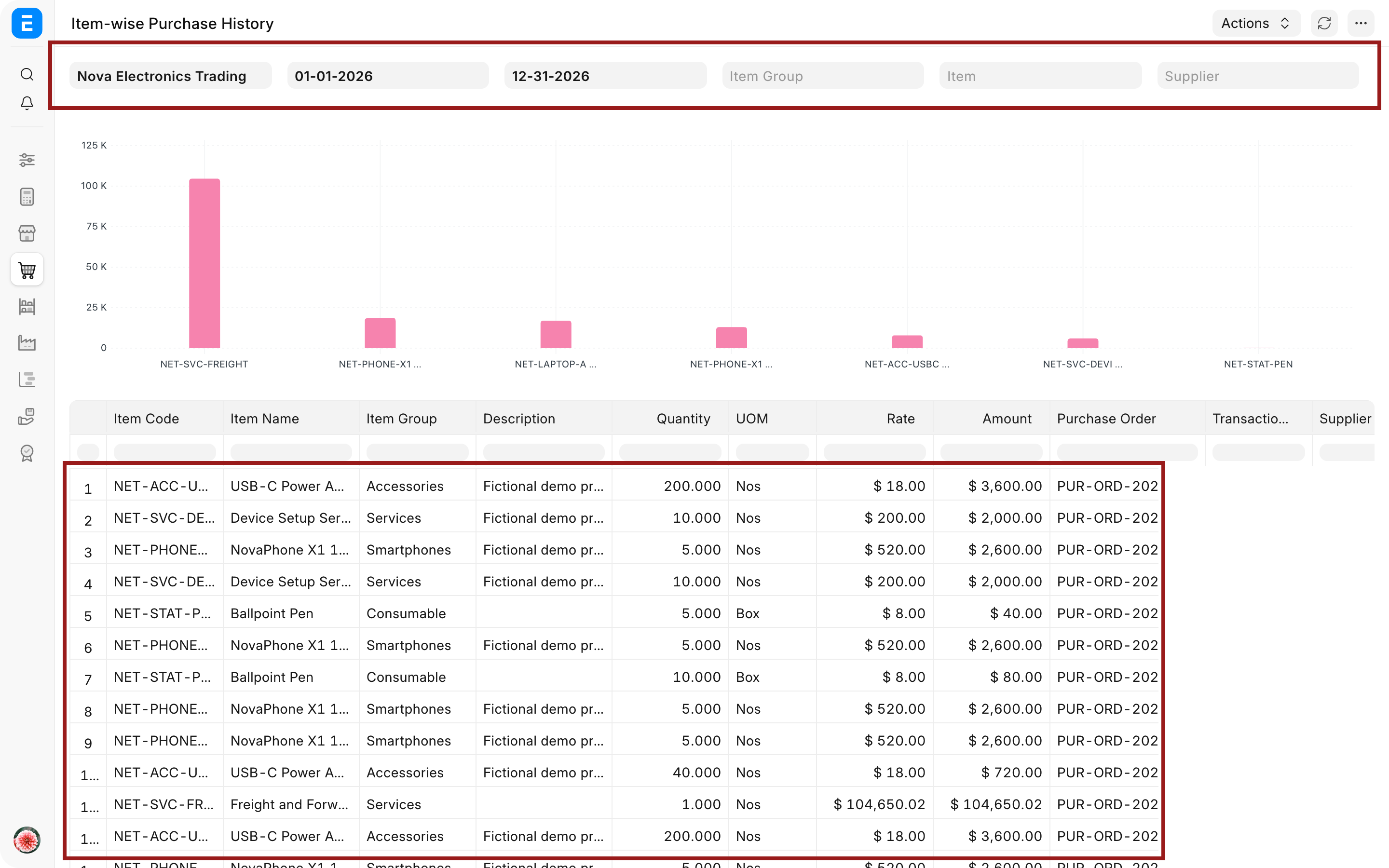1389x868 pixels.
Task: Open the Projects sidebar icon
Action: tap(27, 380)
